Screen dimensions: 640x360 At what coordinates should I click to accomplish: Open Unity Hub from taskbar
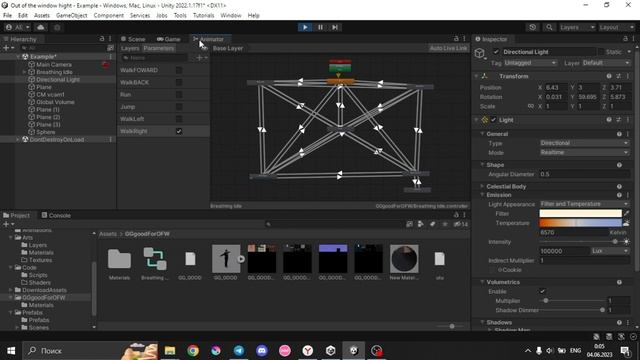click(x=331, y=351)
